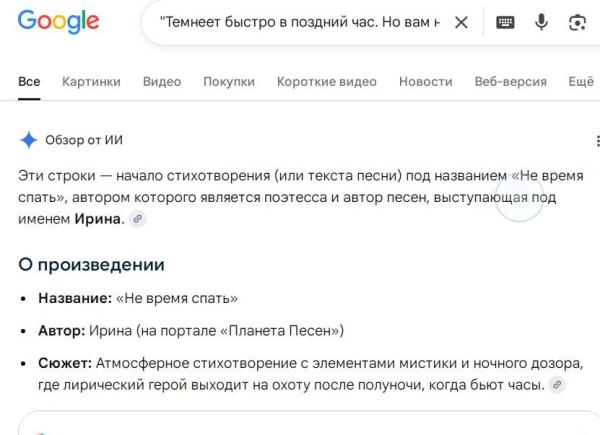600x435 pixels.
Task: Start voice search with the microphone icon
Action: click(541, 22)
